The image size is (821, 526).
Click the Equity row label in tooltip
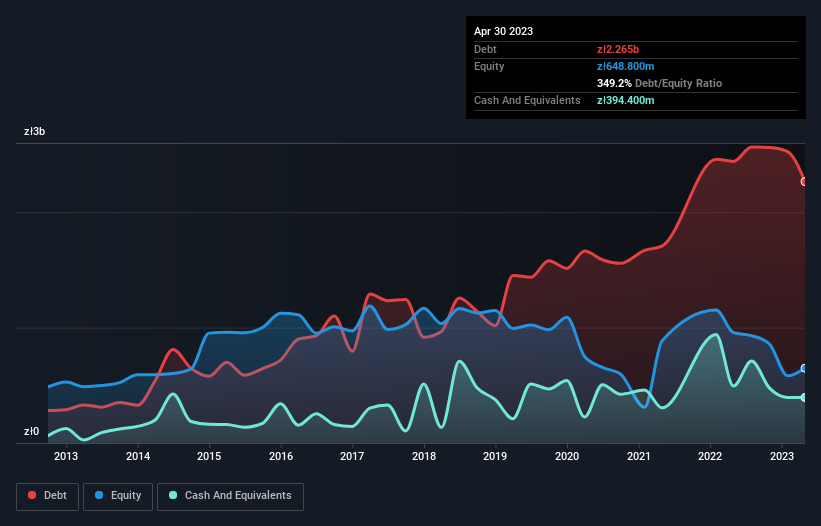pos(489,66)
